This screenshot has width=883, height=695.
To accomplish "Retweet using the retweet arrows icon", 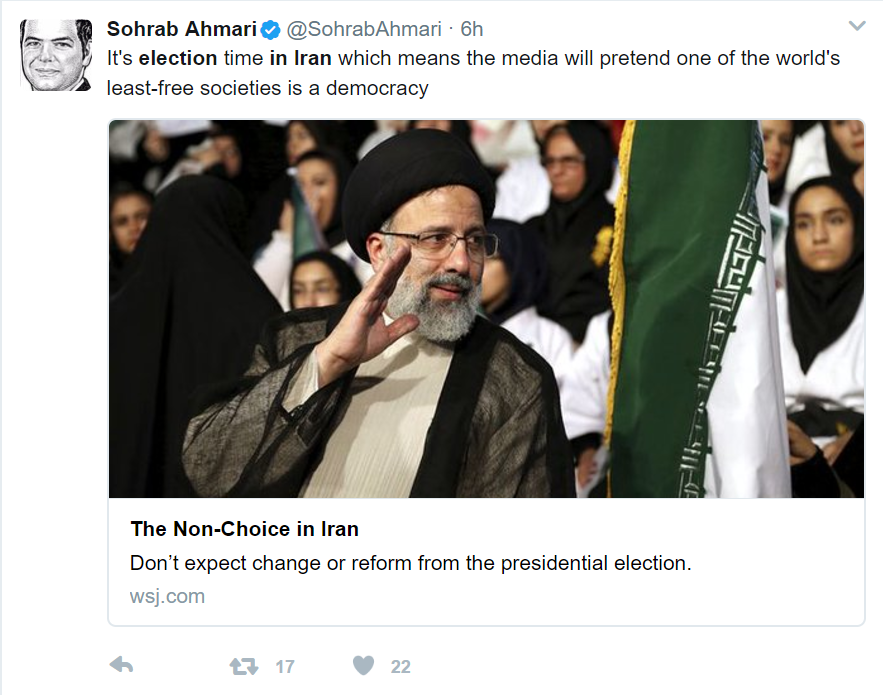I will 244,665.
